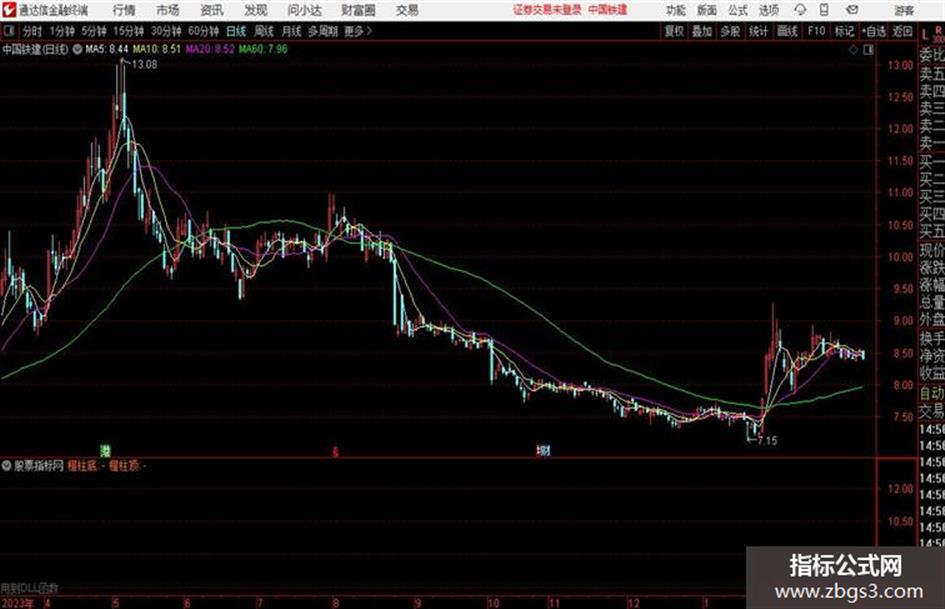Click the MA20: 8.52 value label
The image size is (945, 609).
pos(210,49)
